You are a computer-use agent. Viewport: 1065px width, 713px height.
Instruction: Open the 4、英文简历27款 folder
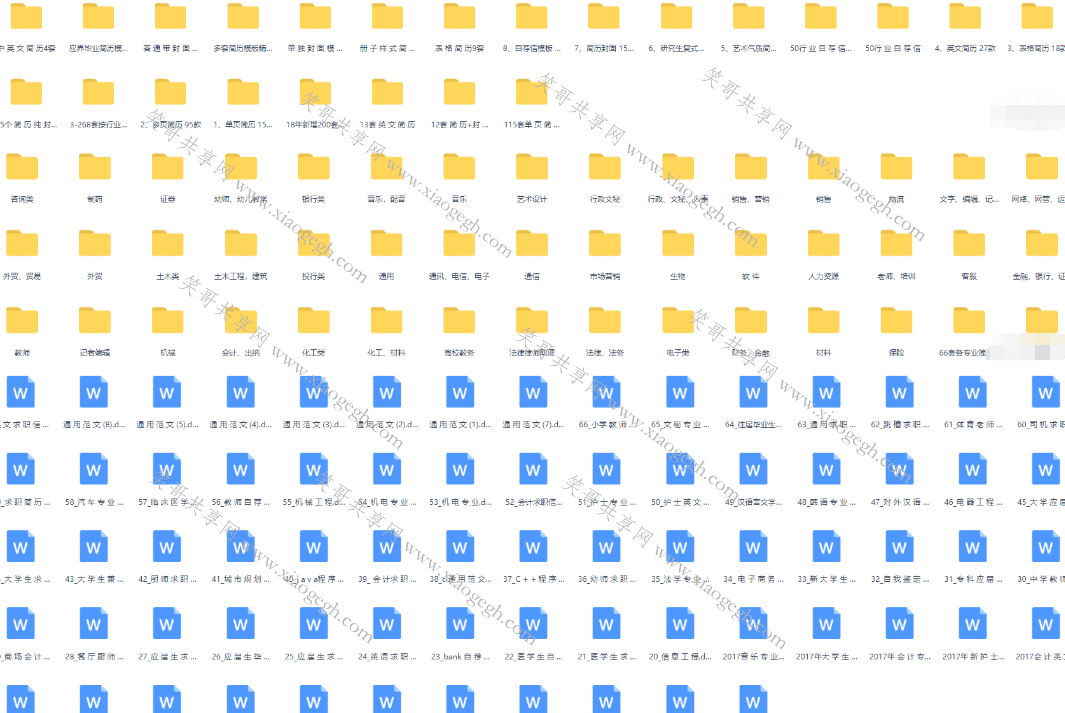click(x=965, y=16)
